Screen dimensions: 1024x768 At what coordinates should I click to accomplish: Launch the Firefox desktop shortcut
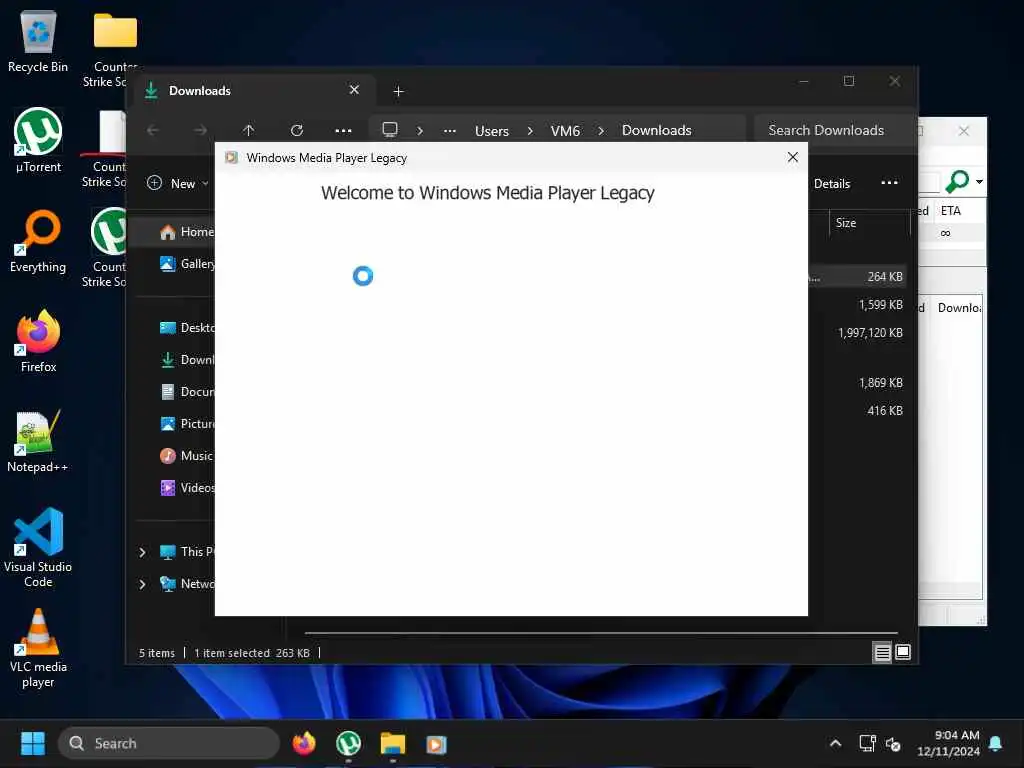pyautogui.click(x=38, y=341)
